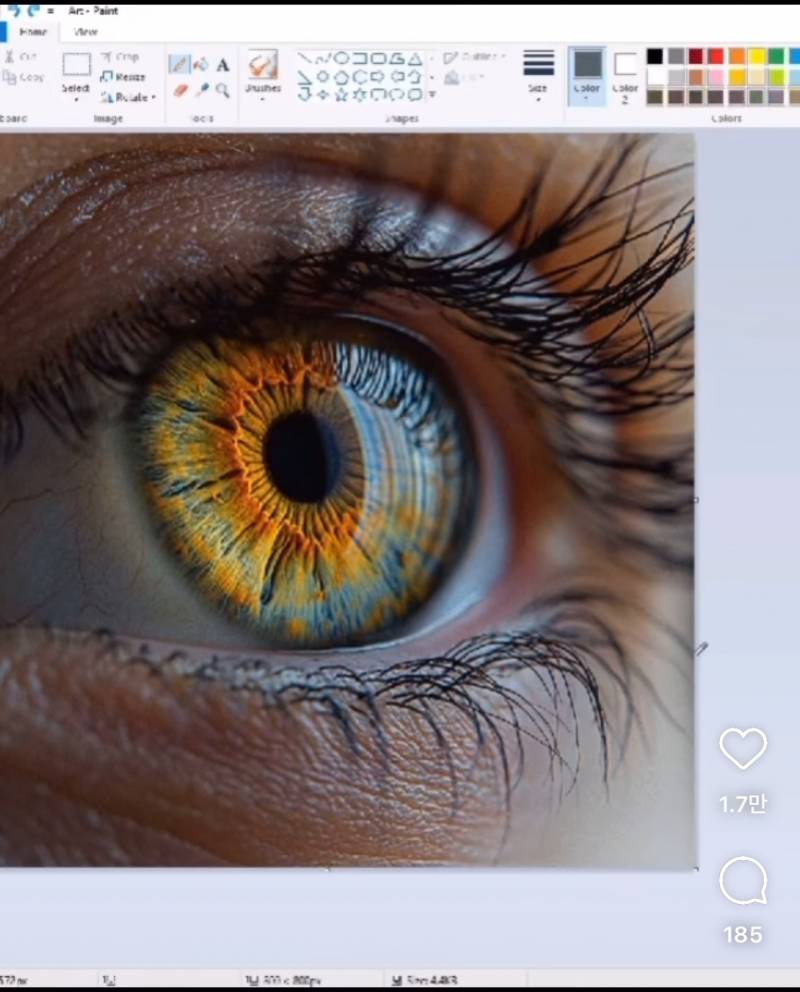The height and width of the screenshot is (992, 800).
Task: Like the video with the heart icon
Action: pyautogui.click(x=743, y=748)
